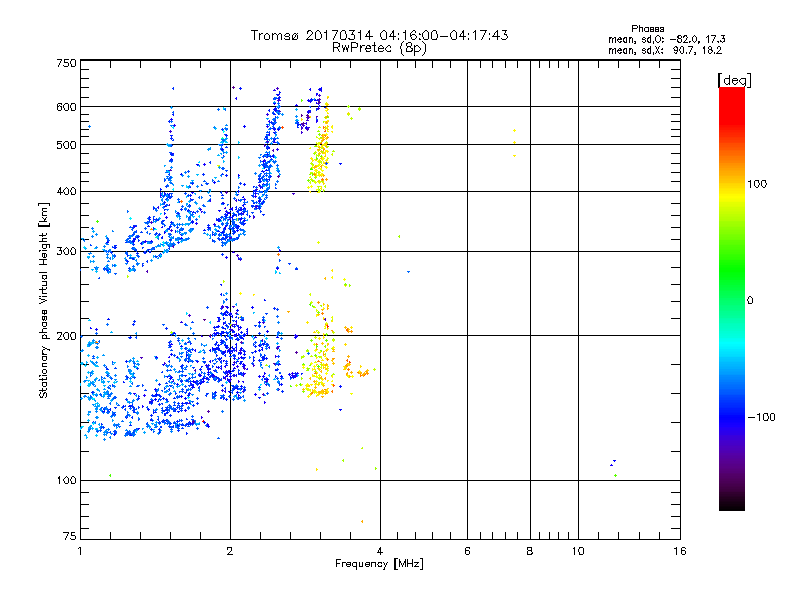Click the x-axis tick label '16'
This screenshot has height=600, width=800.
680,551
